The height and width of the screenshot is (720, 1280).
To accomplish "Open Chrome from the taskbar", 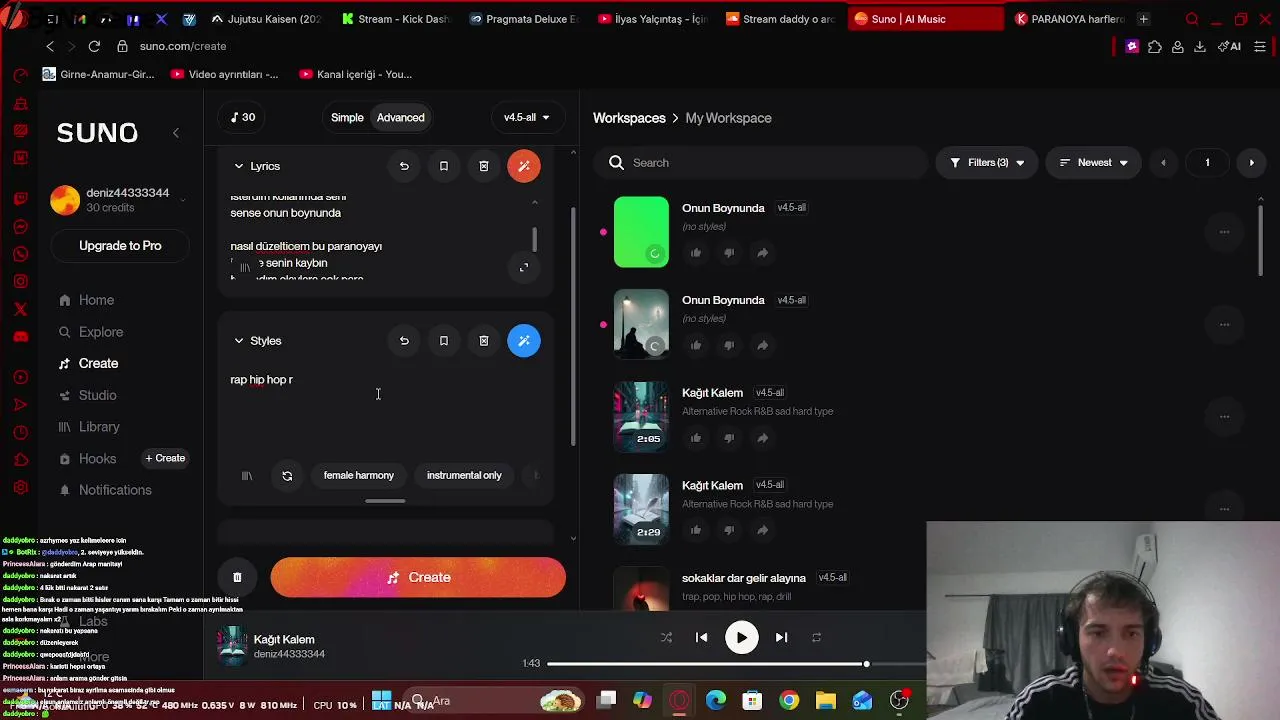I will click(789, 700).
